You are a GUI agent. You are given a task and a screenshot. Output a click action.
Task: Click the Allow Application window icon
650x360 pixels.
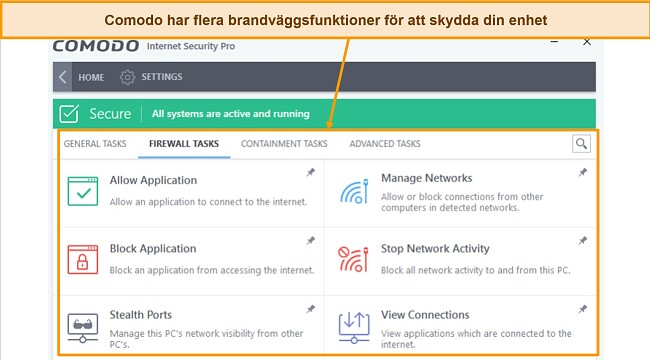click(83, 191)
